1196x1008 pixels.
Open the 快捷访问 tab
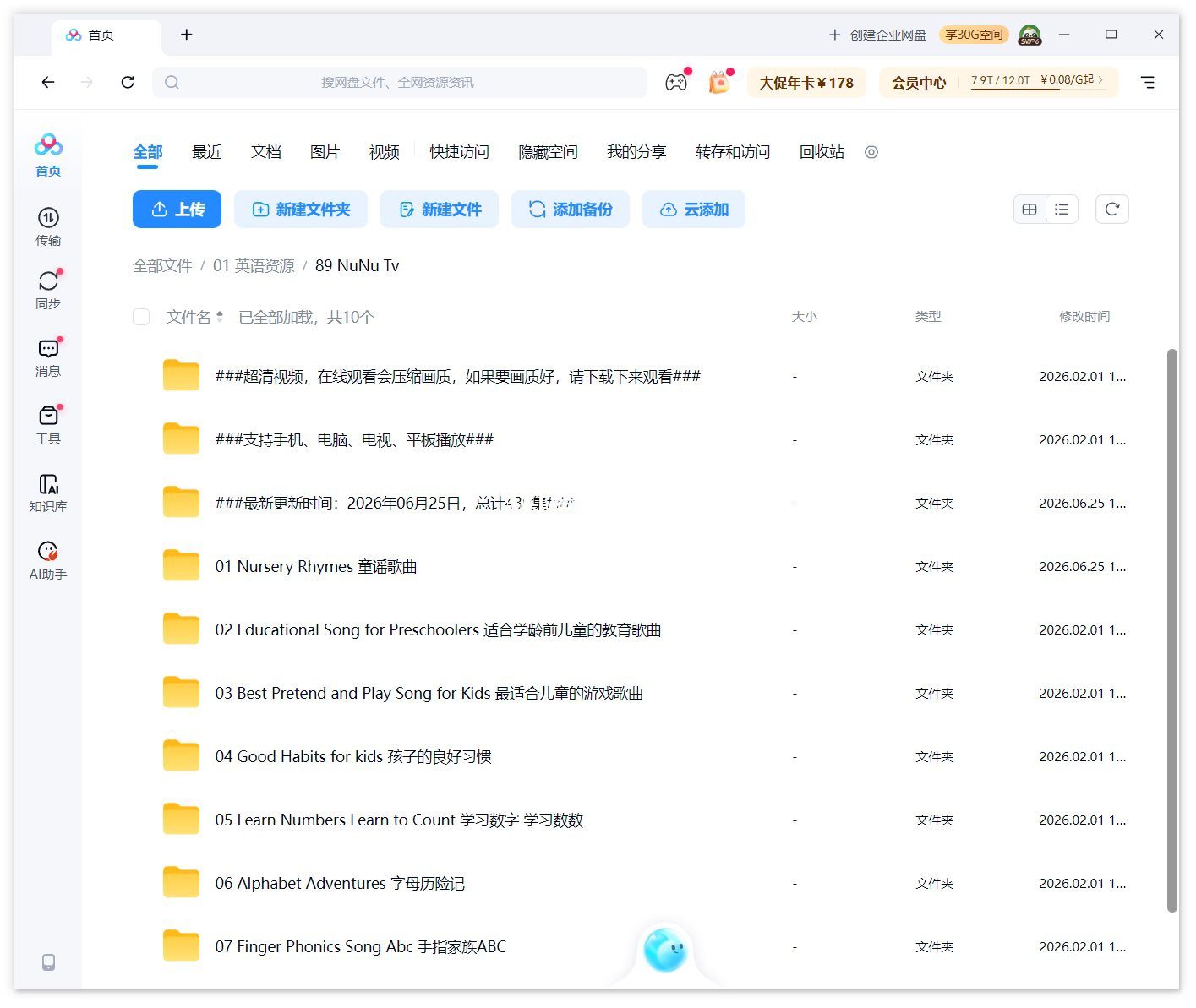(x=459, y=152)
